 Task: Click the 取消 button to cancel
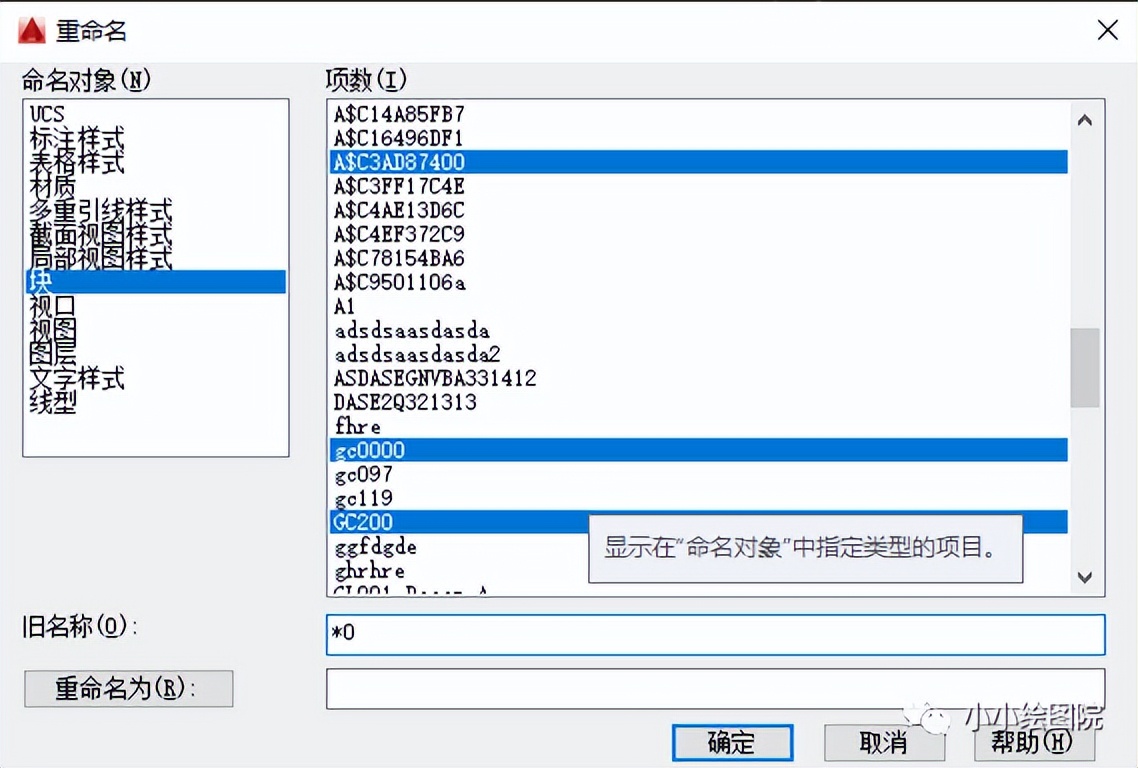click(884, 743)
